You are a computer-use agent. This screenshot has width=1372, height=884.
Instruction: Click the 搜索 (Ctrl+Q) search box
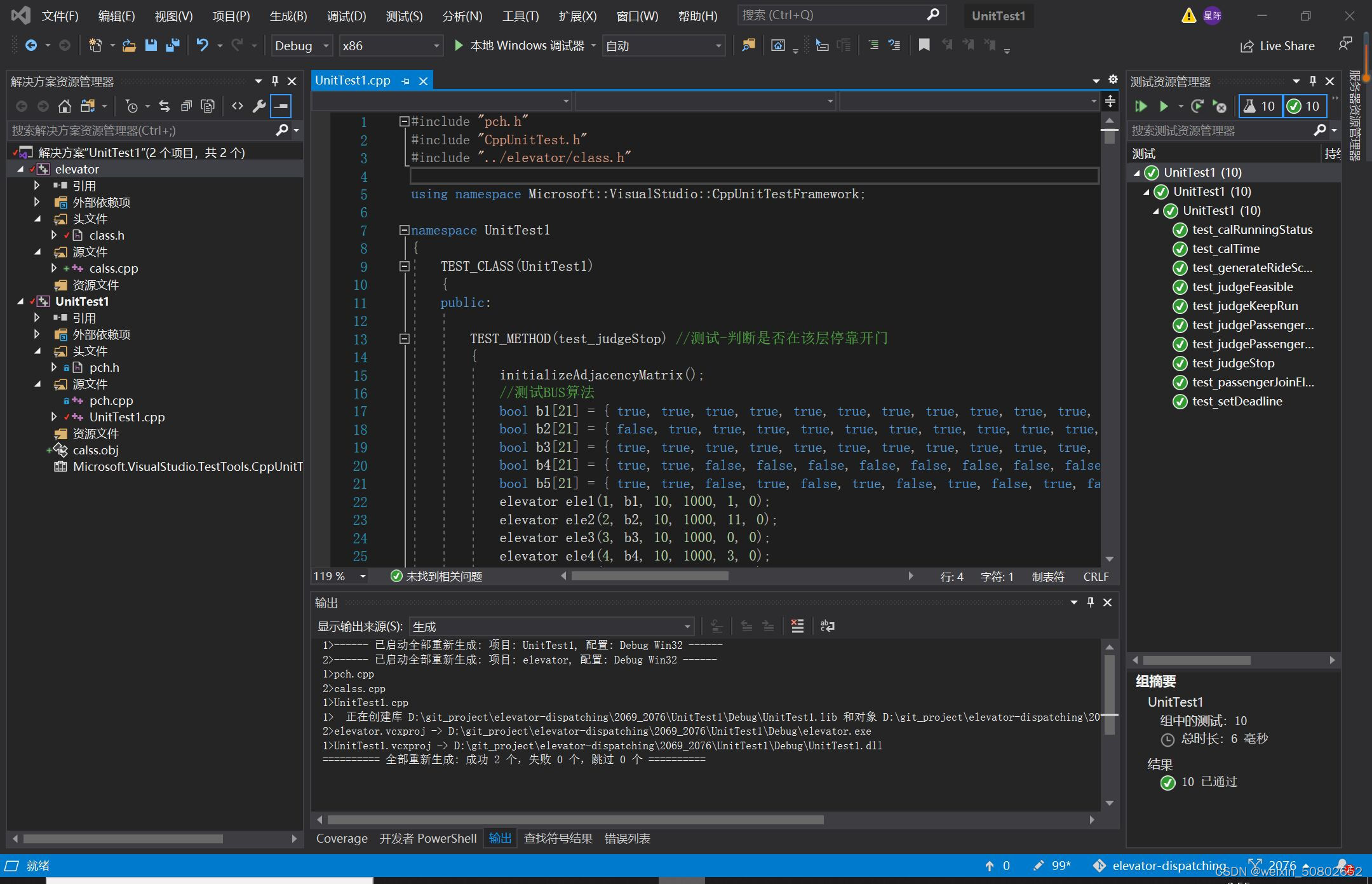[841, 15]
